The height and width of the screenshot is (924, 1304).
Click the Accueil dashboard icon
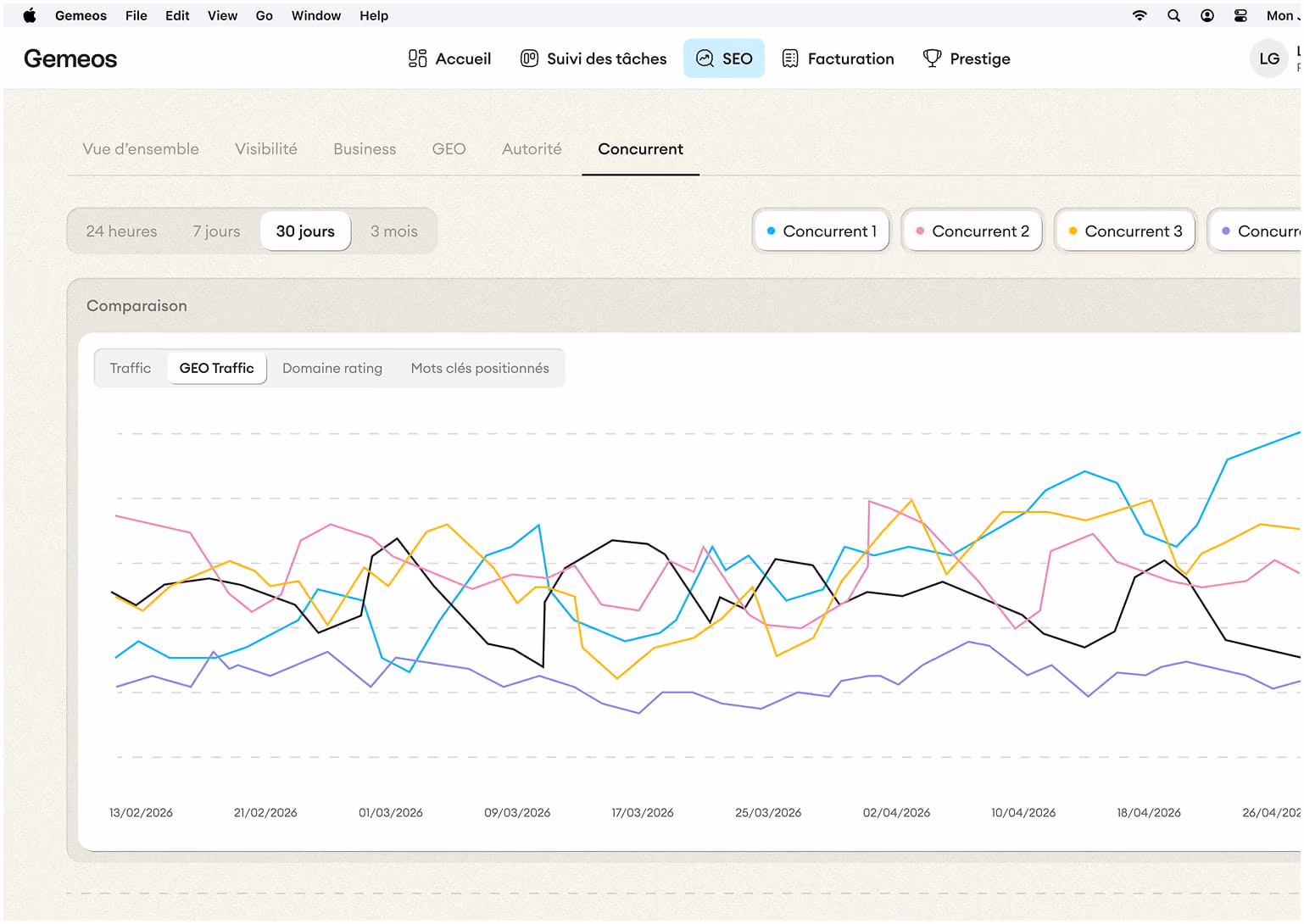point(417,58)
